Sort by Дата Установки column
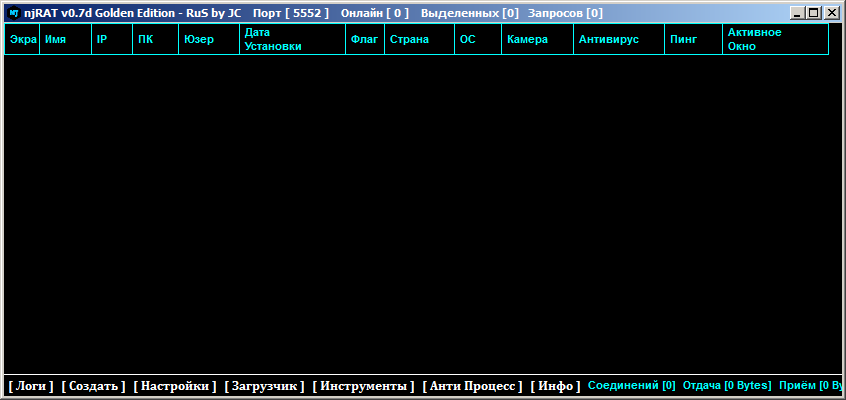846x400 pixels. tap(291, 39)
